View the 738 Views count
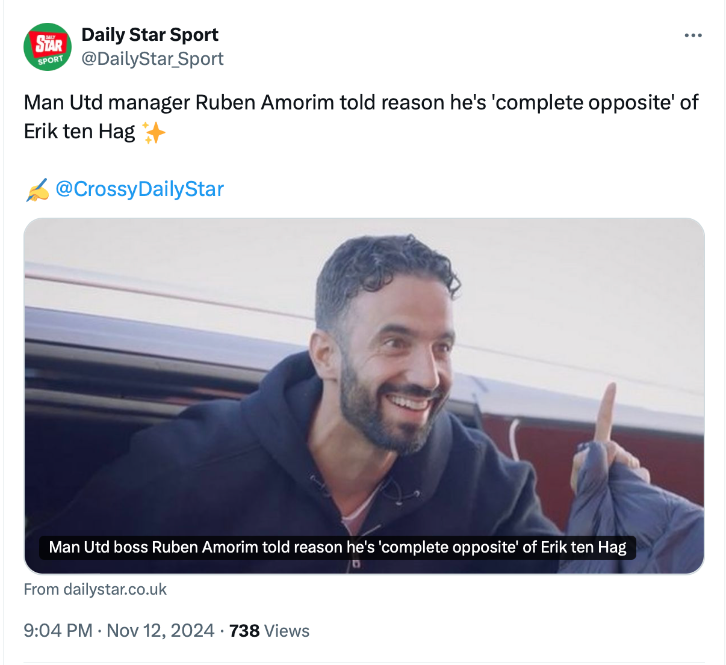726x665 pixels. tap(244, 631)
